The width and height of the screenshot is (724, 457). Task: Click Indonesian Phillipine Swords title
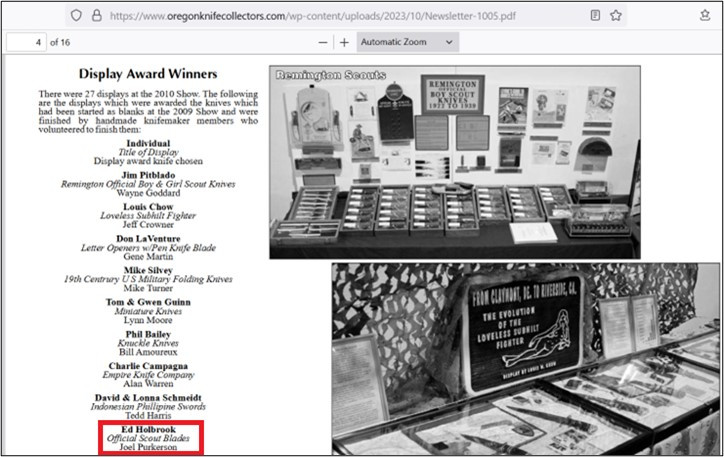(148, 407)
